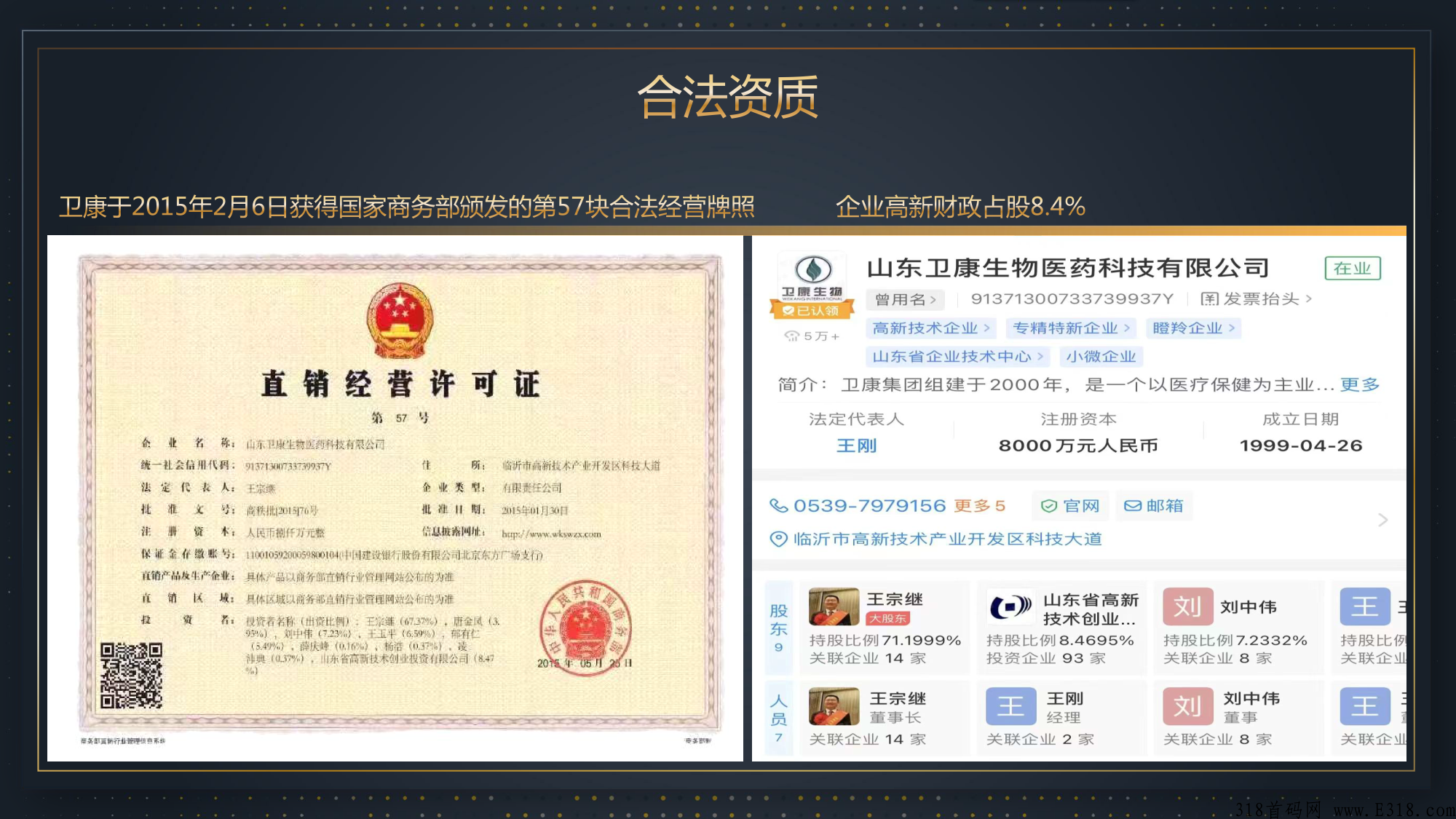Click the 合法资质 slide heading
This screenshot has height=819, width=1456.
coord(728,97)
